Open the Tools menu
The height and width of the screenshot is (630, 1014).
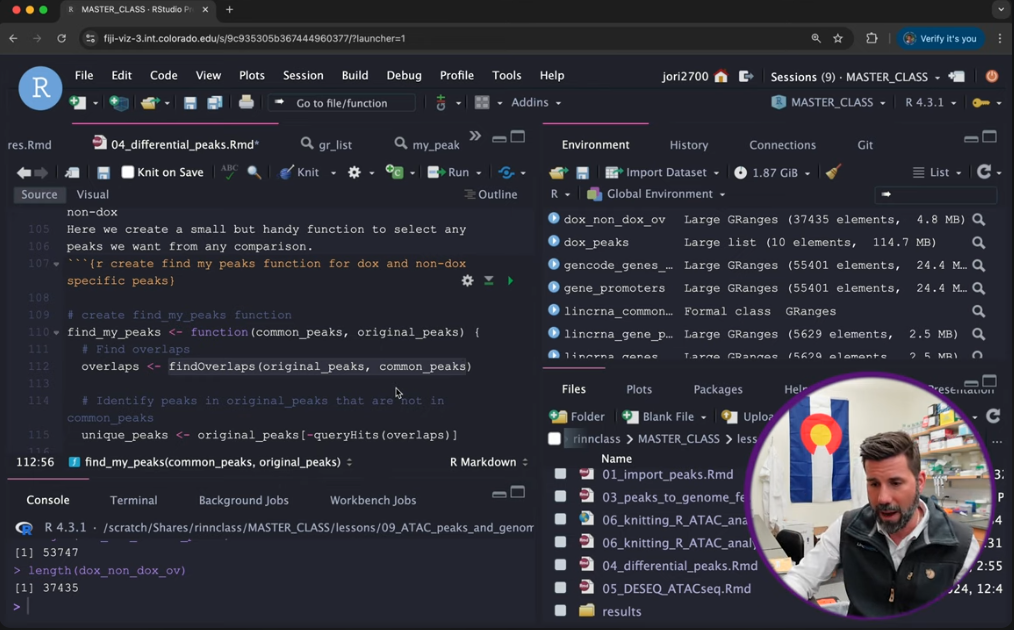point(506,76)
